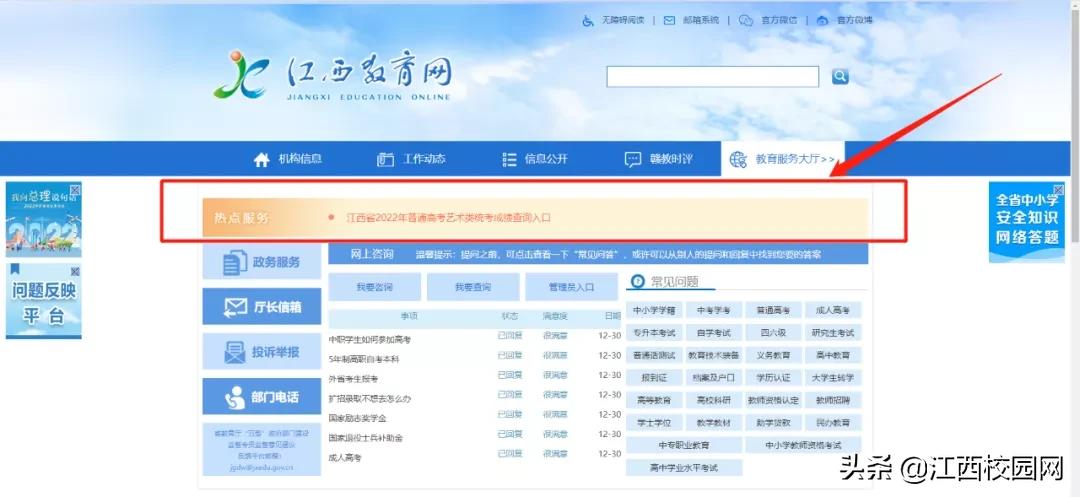
Task: Open the 全省中小学安全知识网络答题 banner
Action: tap(1026, 222)
